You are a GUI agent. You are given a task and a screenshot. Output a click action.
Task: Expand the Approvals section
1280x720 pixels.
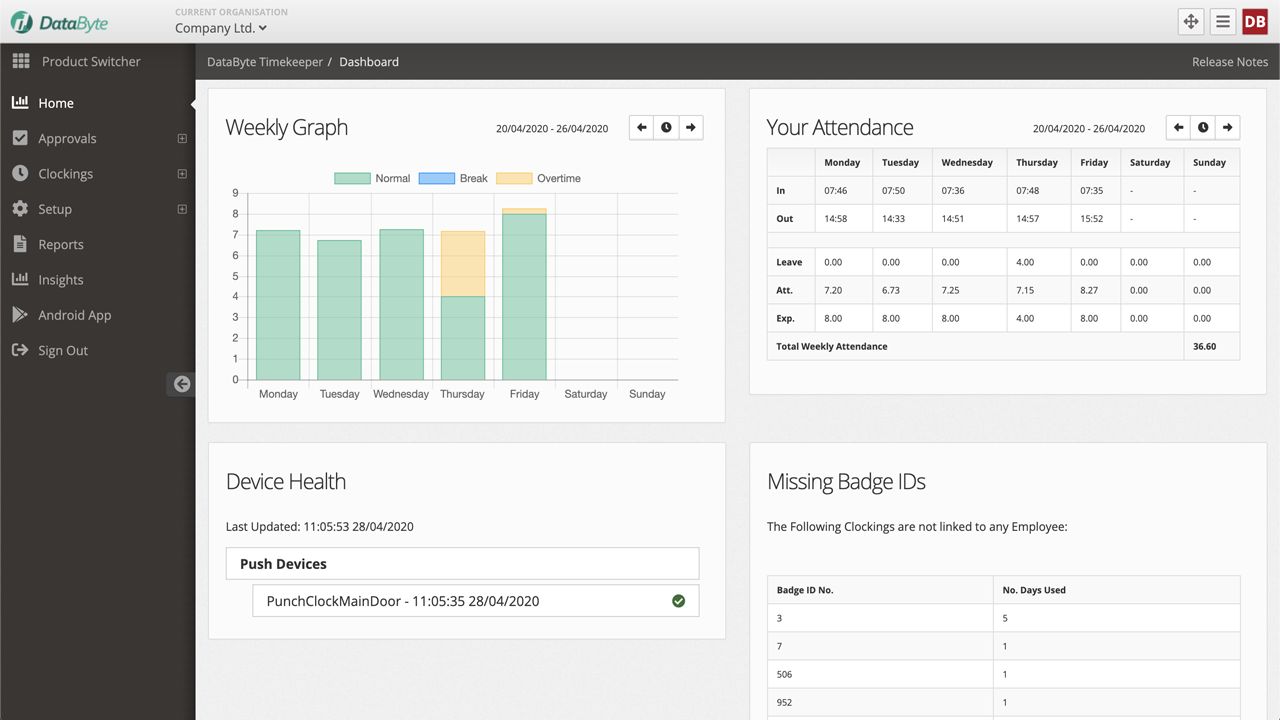[181, 138]
